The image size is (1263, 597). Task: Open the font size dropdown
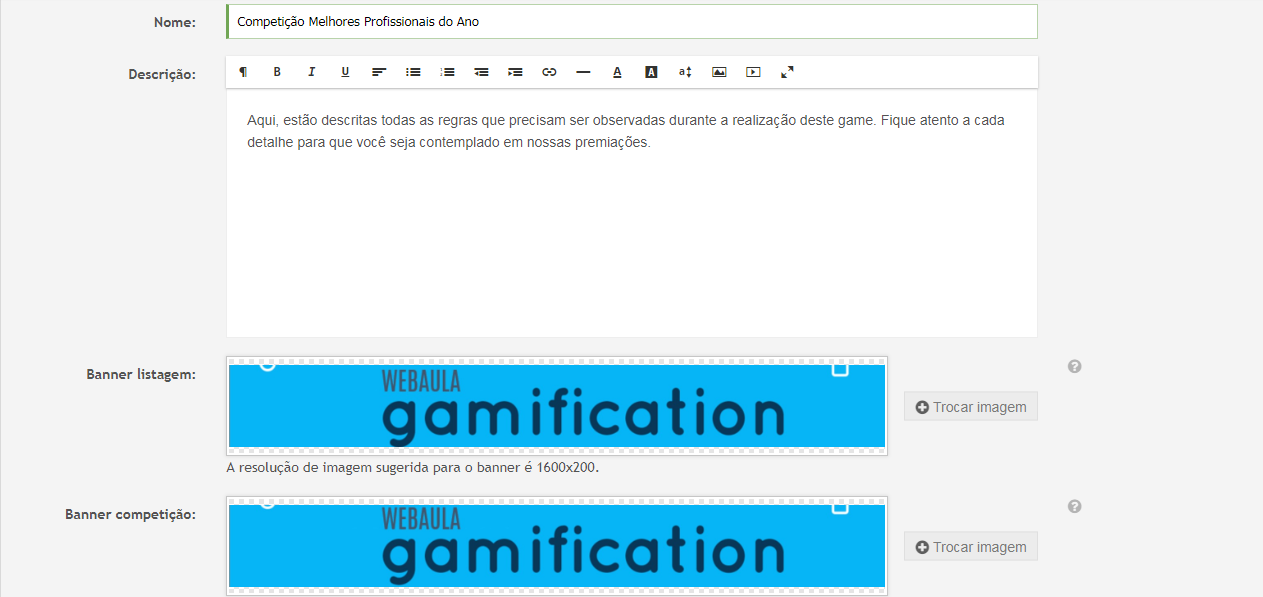685,72
